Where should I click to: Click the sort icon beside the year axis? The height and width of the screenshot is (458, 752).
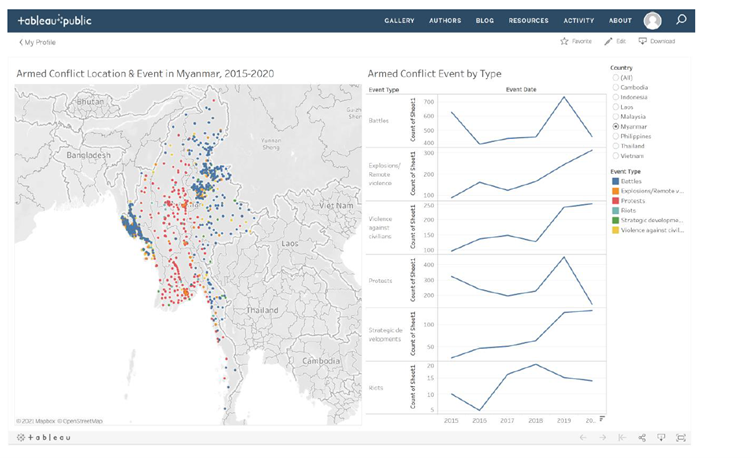point(601,419)
